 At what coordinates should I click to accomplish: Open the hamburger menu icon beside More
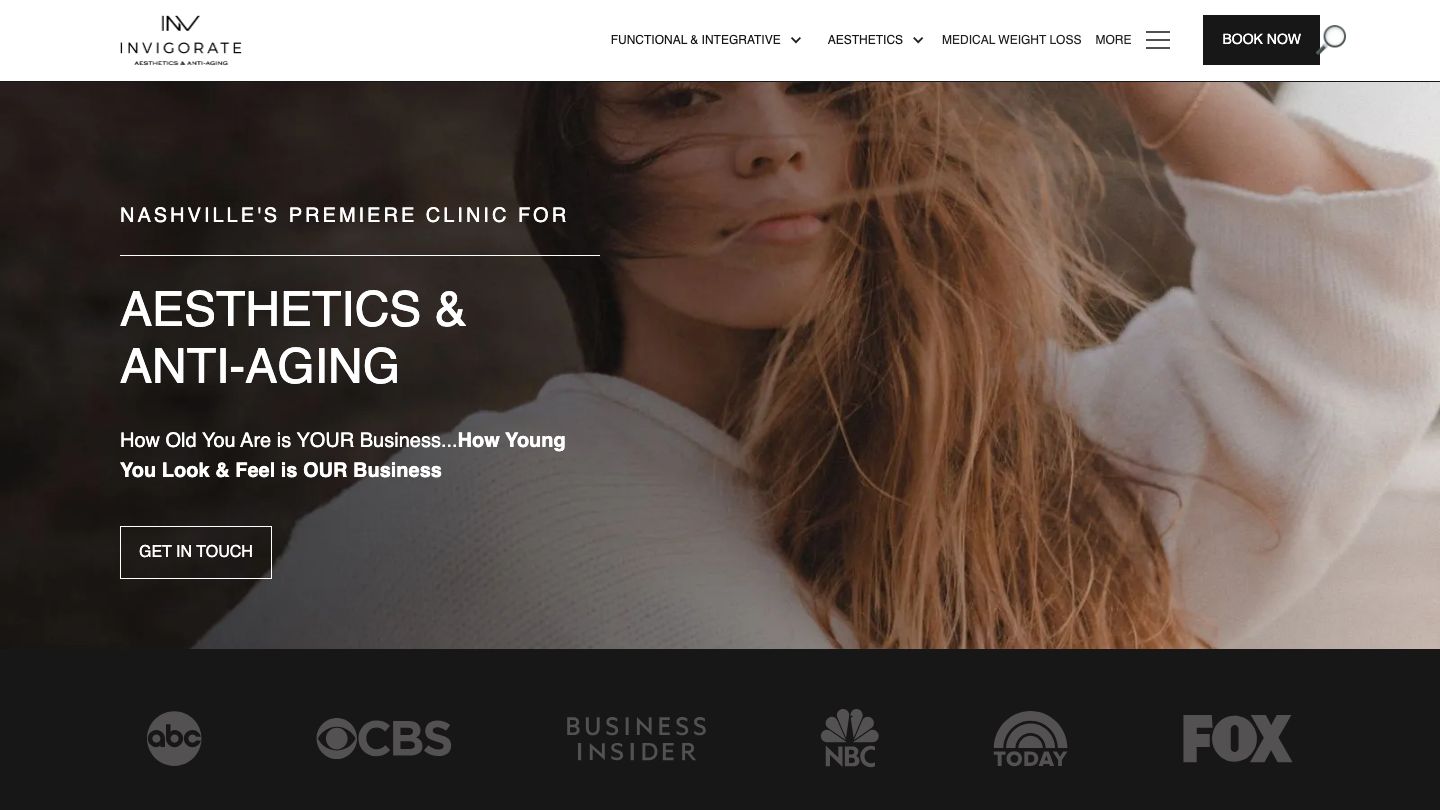coord(1158,40)
